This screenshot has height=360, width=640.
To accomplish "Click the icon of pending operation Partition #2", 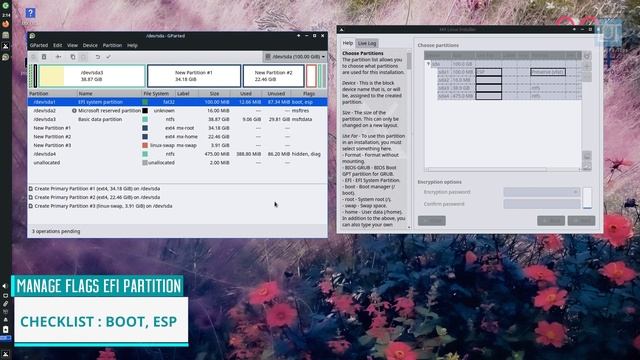I will click(x=31, y=197).
